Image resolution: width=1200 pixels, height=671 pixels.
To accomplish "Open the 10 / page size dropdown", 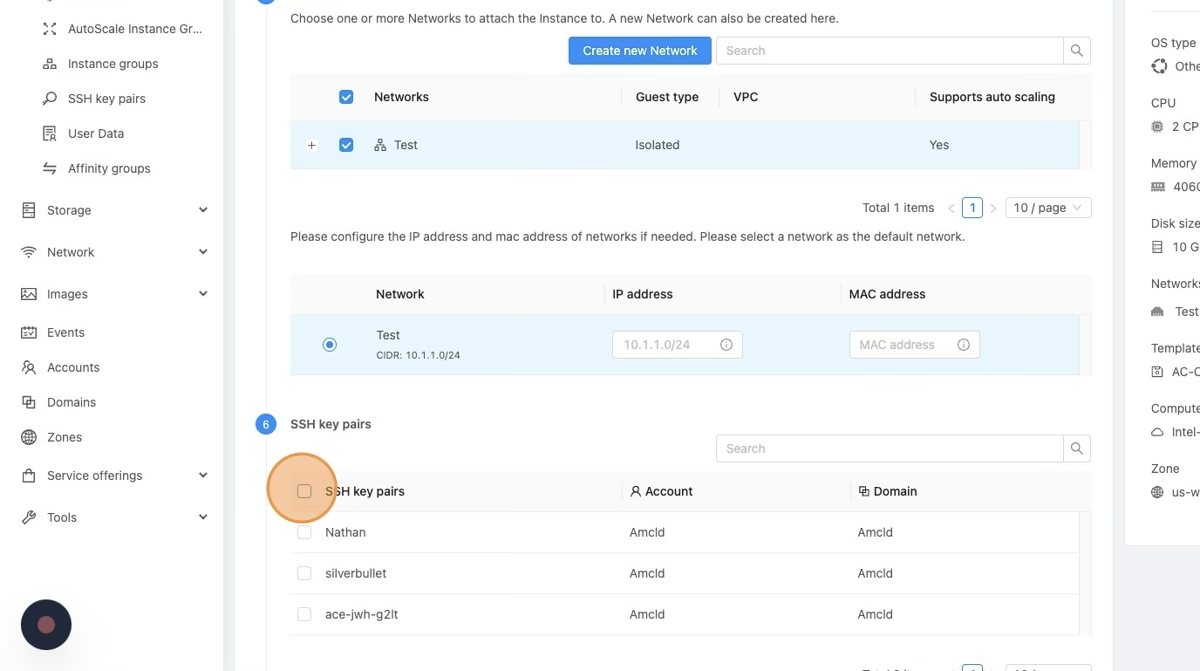I will [x=1047, y=208].
